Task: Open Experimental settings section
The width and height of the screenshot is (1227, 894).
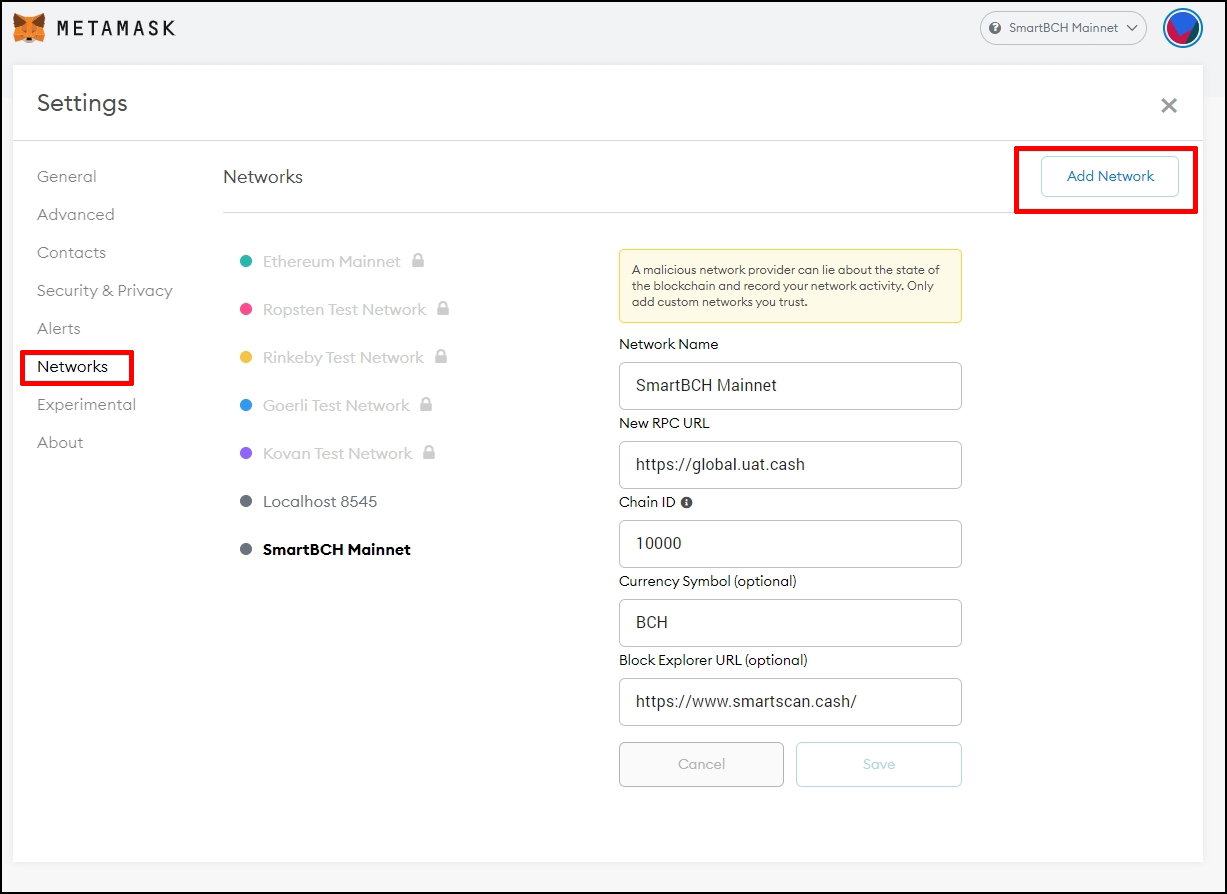Action: click(x=86, y=405)
